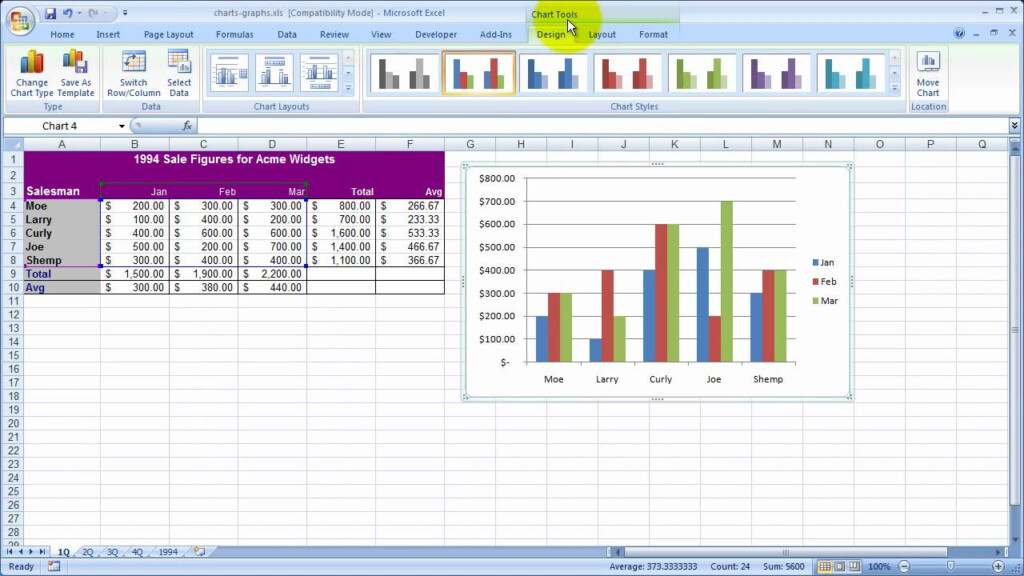Switch to Page Break Preview in status bar
Image resolution: width=1024 pixels, height=576 pixels.
click(x=854, y=566)
